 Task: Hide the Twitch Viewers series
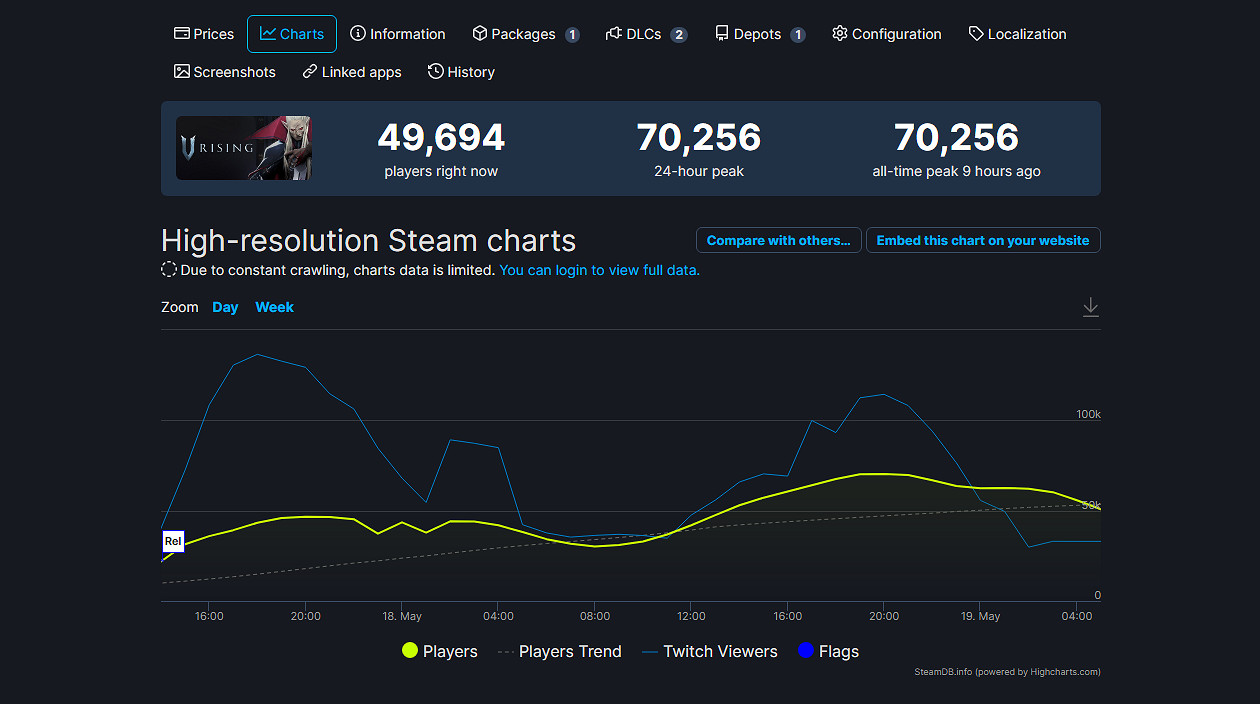coord(710,651)
